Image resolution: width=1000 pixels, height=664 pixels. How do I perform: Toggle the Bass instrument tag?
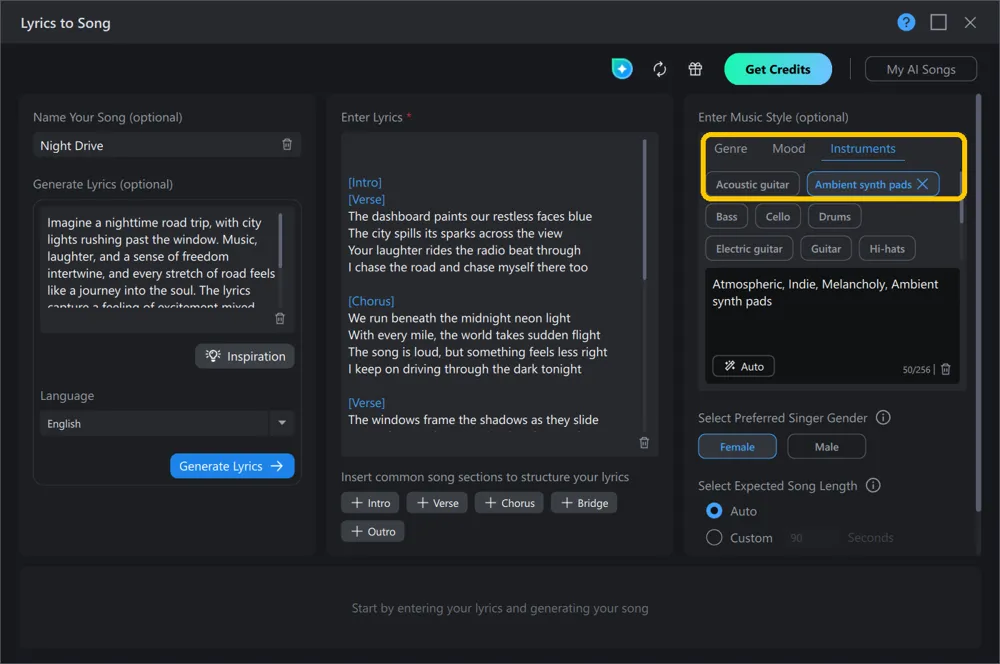726,216
